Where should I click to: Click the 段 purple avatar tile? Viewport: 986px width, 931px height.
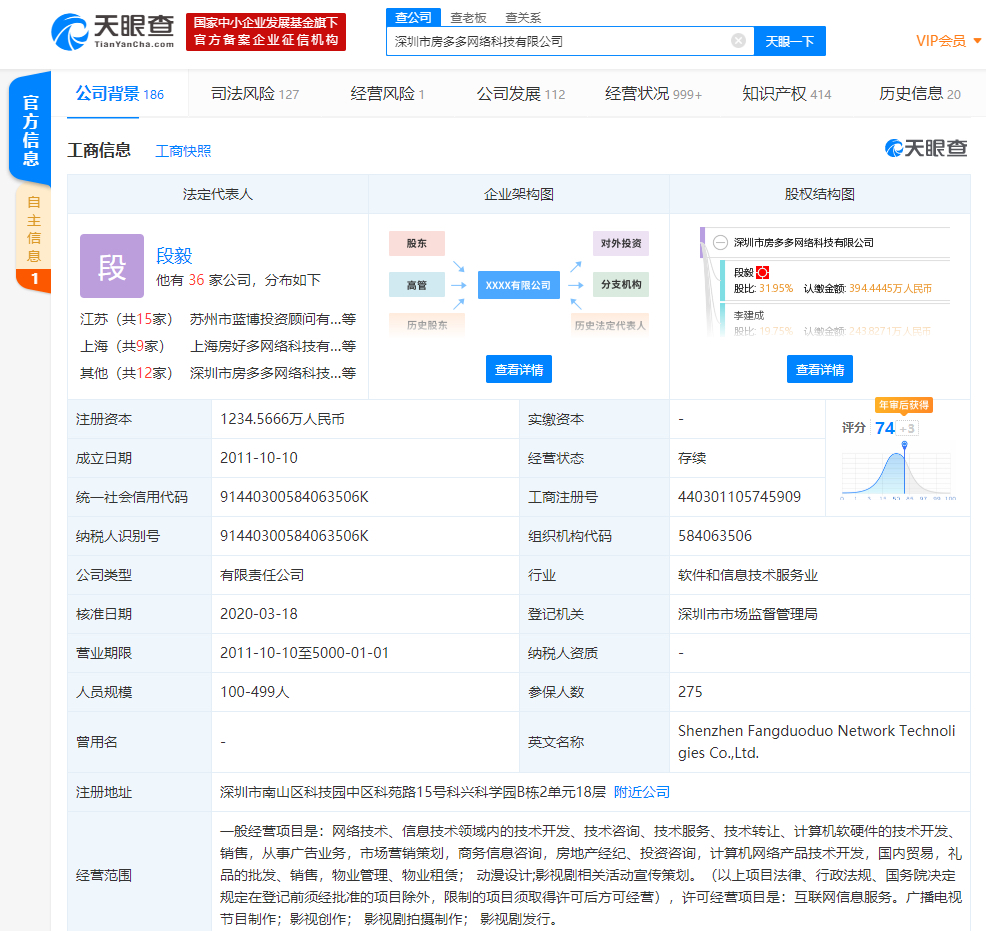tap(112, 266)
